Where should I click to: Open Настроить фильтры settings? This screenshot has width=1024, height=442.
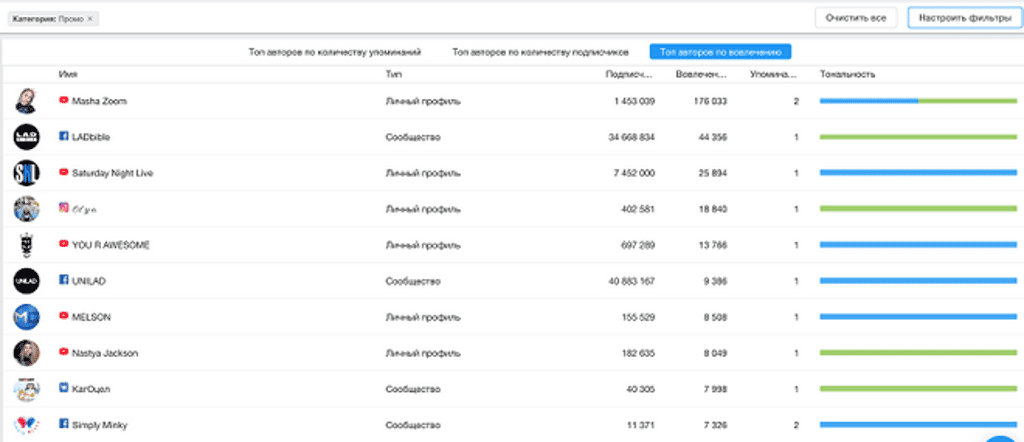pyautogui.click(x=965, y=18)
